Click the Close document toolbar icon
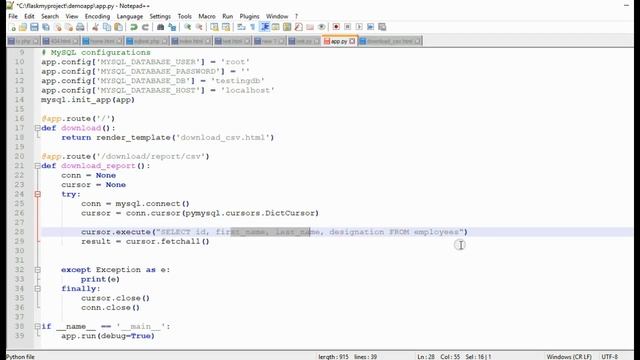 tap(58, 27)
